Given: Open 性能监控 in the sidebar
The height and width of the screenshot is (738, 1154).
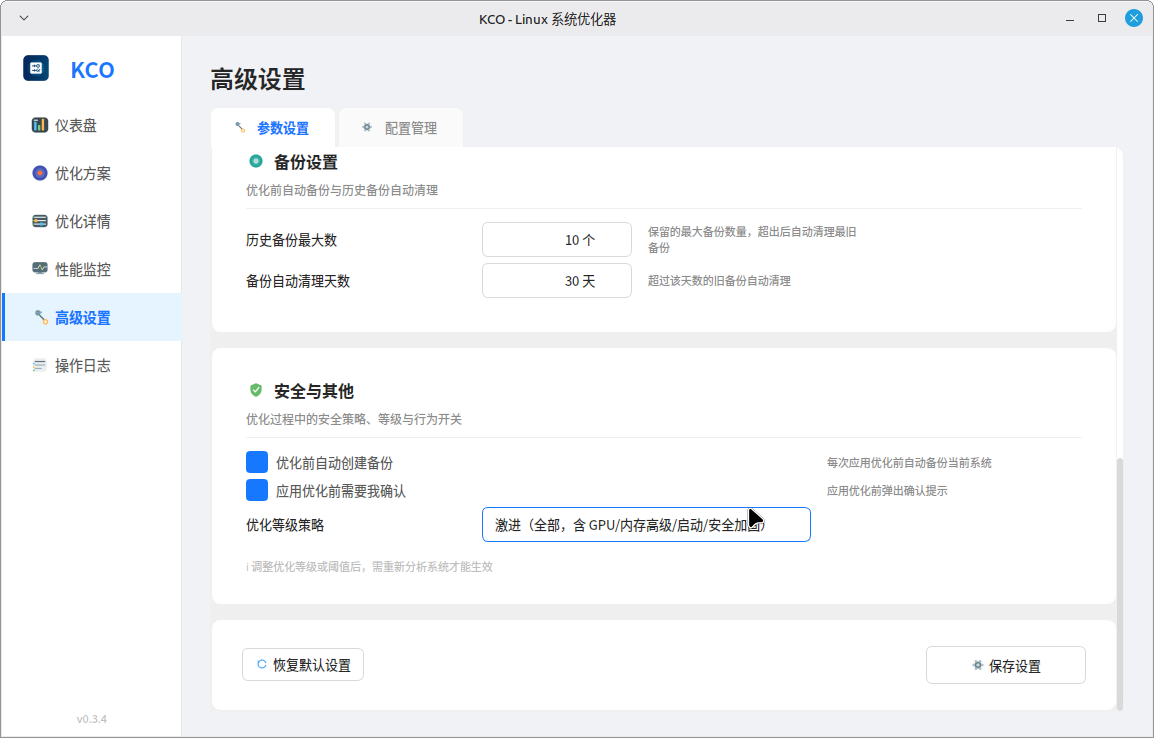Looking at the screenshot, I should 92,269.
